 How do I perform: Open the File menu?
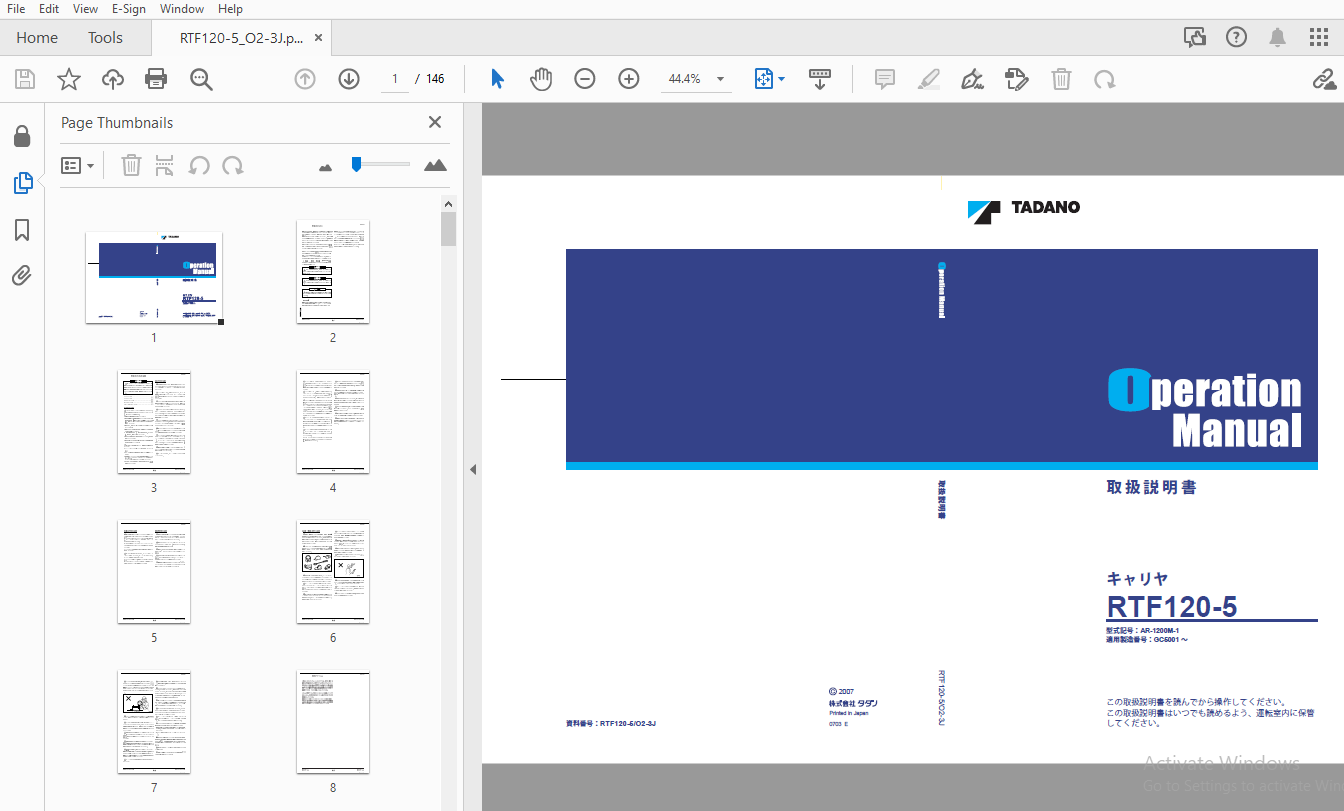click(x=16, y=9)
